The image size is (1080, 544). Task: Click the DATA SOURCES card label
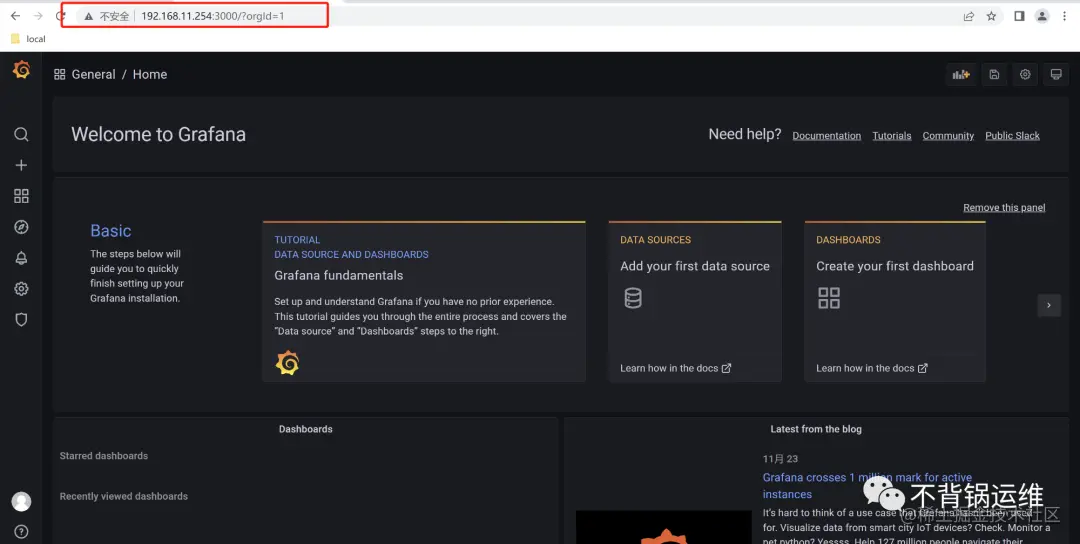click(x=656, y=240)
